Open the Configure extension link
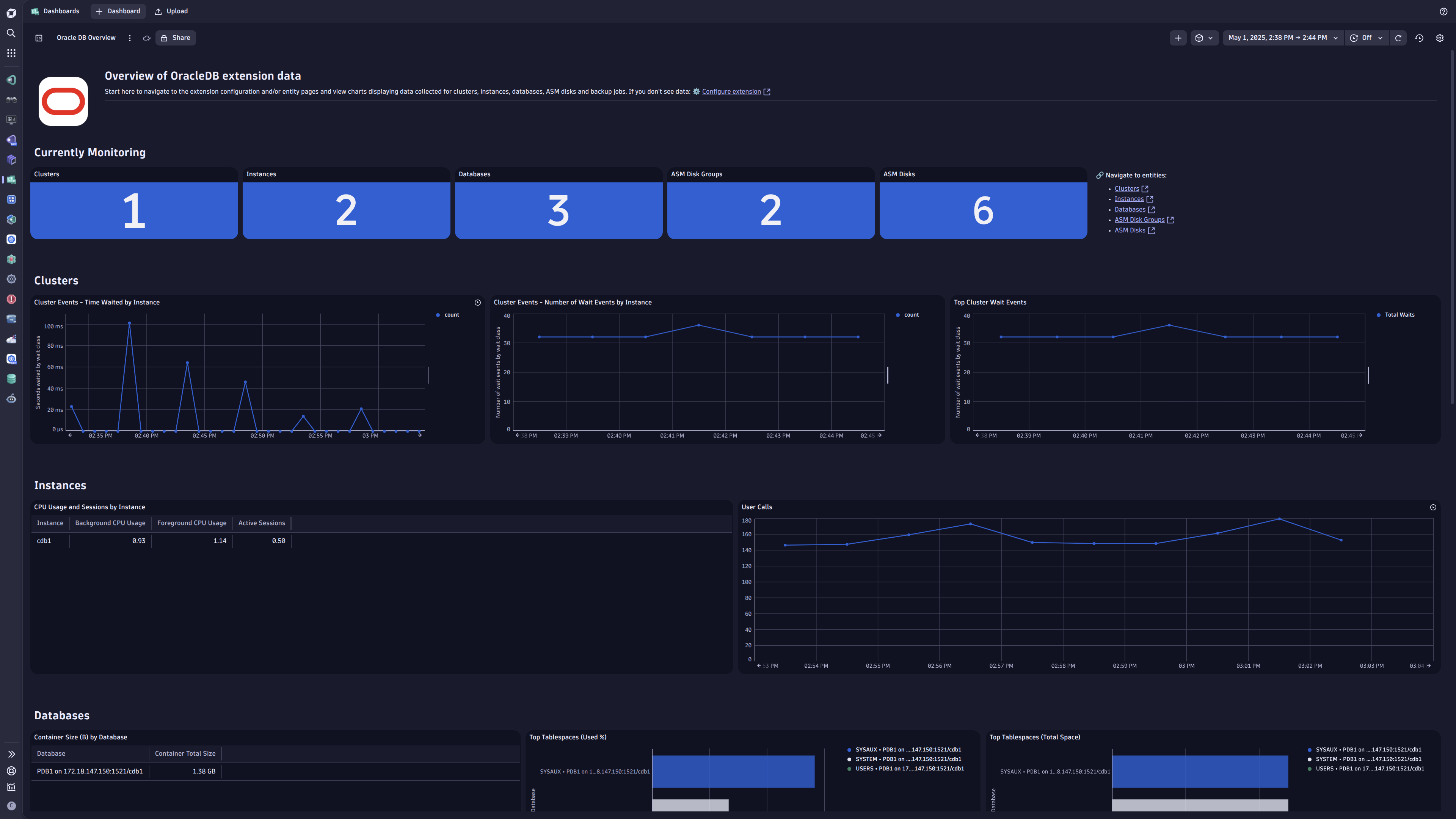This screenshot has width=1456, height=819. pos(731,91)
